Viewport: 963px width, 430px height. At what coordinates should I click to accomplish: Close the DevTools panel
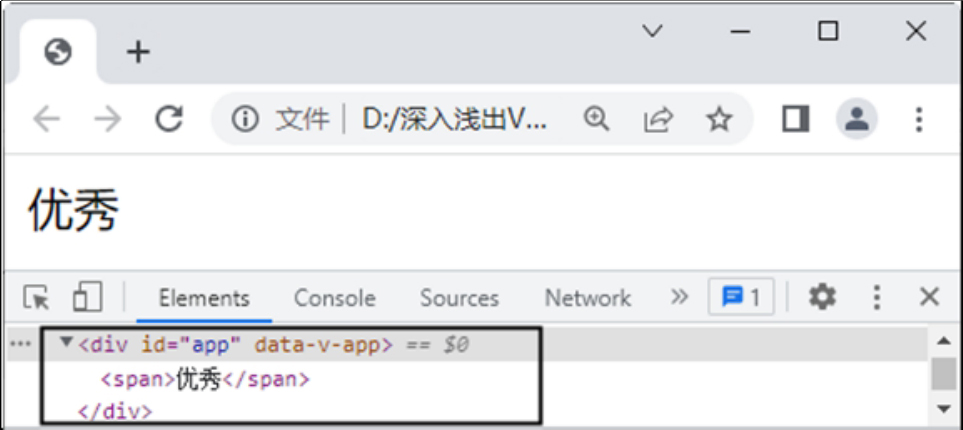pos(929,297)
